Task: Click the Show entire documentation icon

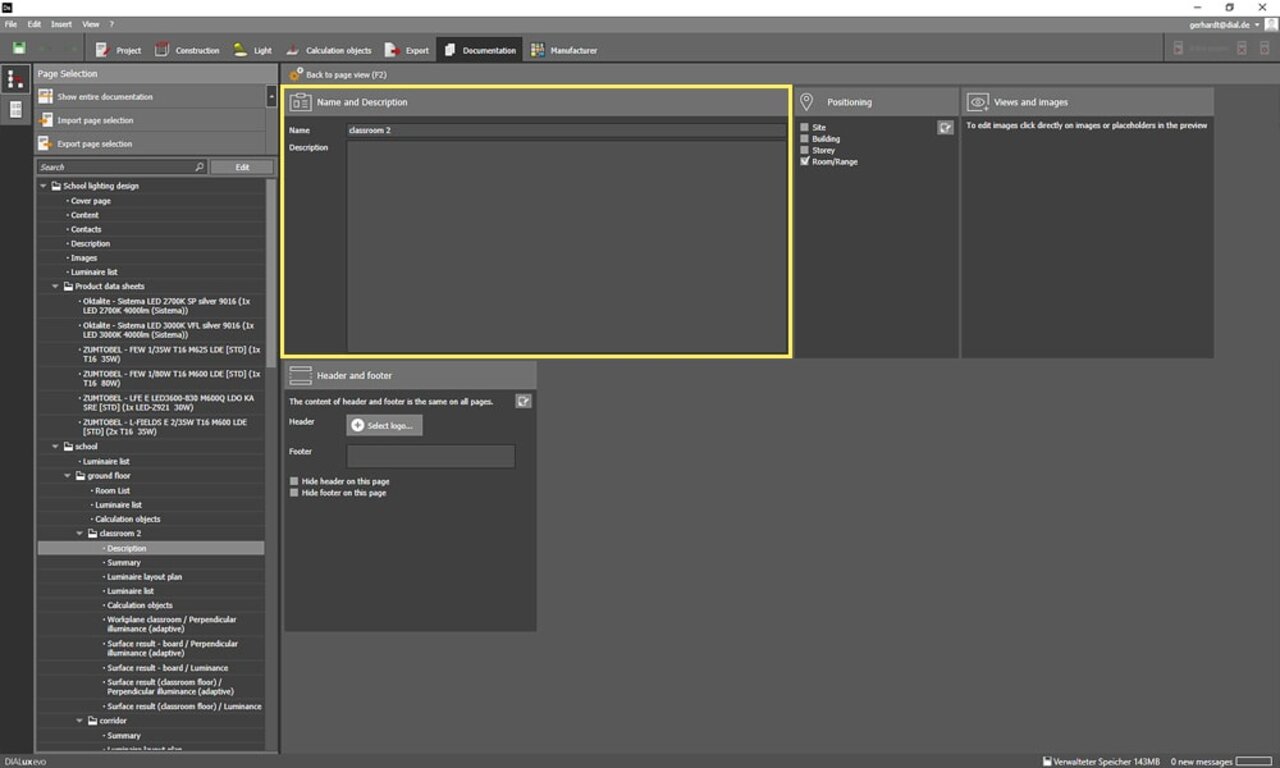Action: [x=46, y=97]
